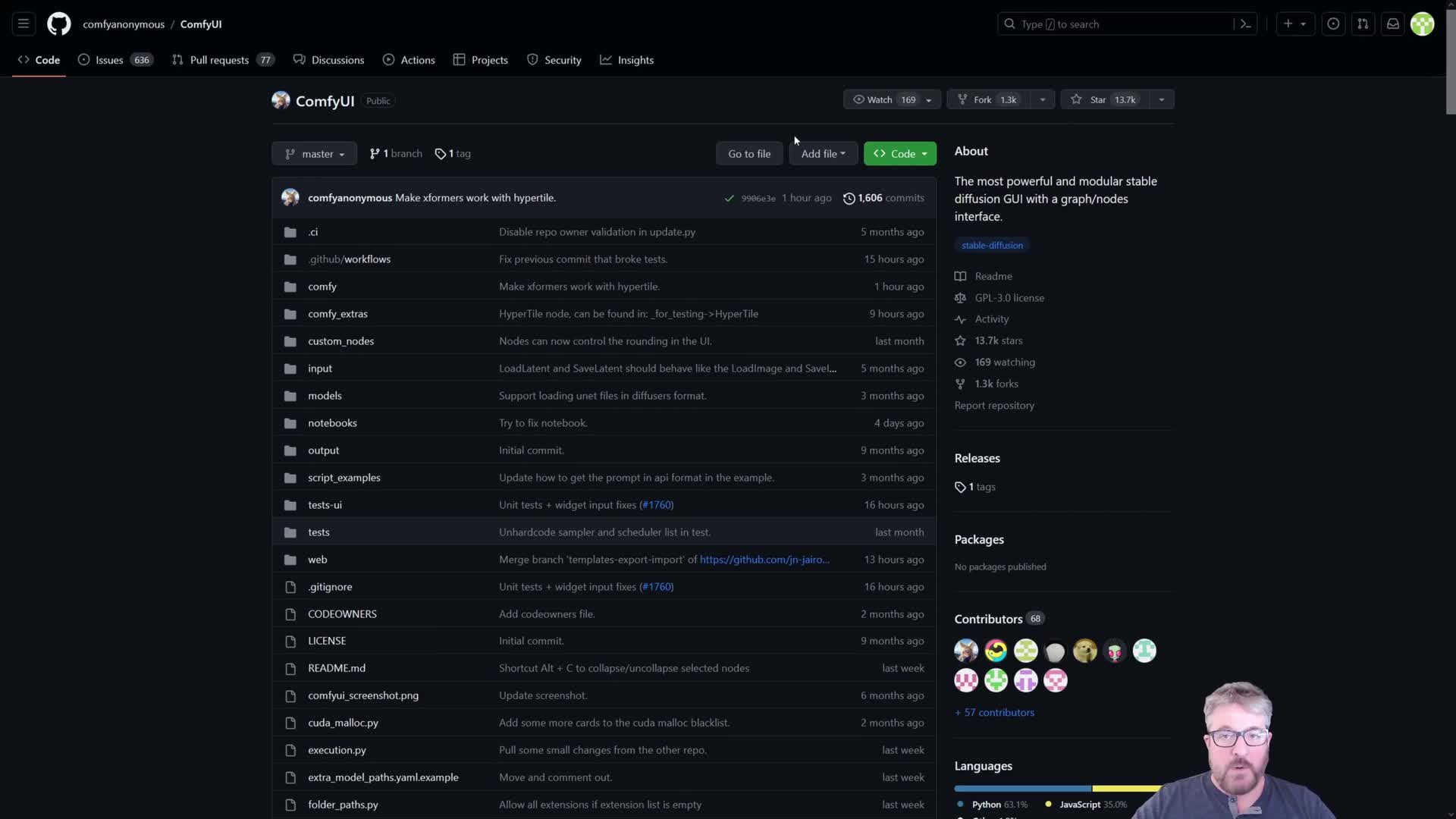Star the ComfyUI repository
The width and height of the screenshot is (1456, 819).
(1105, 99)
